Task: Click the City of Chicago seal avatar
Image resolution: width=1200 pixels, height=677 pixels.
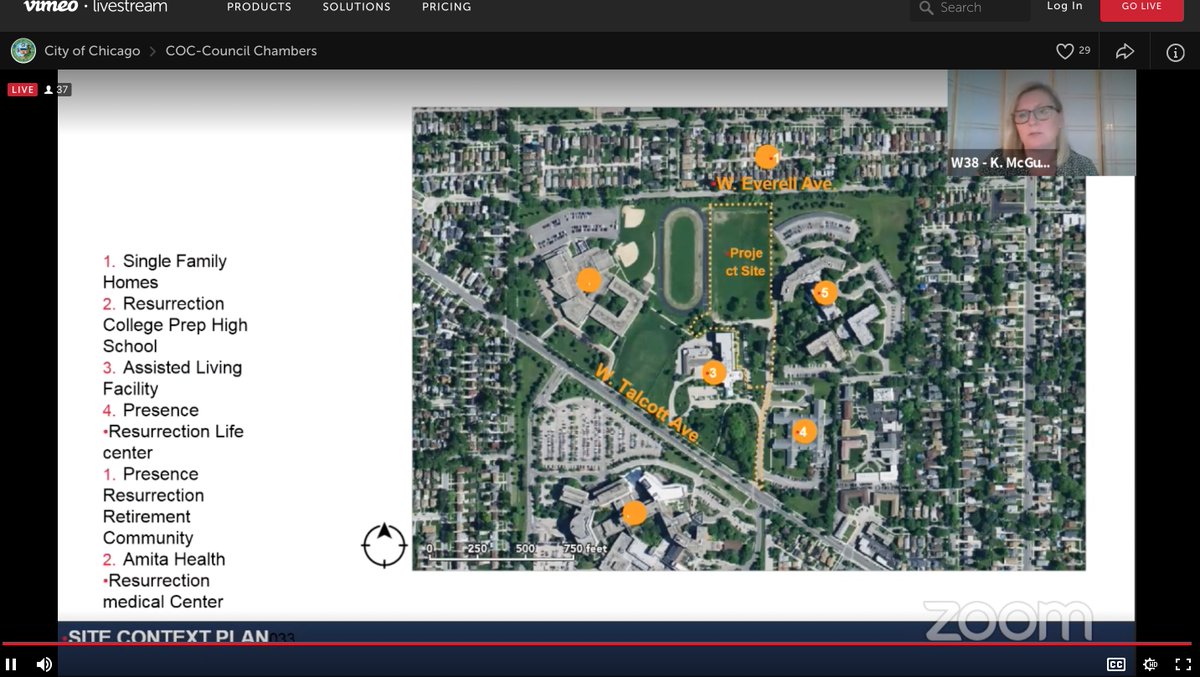Action: click(x=23, y=50)
